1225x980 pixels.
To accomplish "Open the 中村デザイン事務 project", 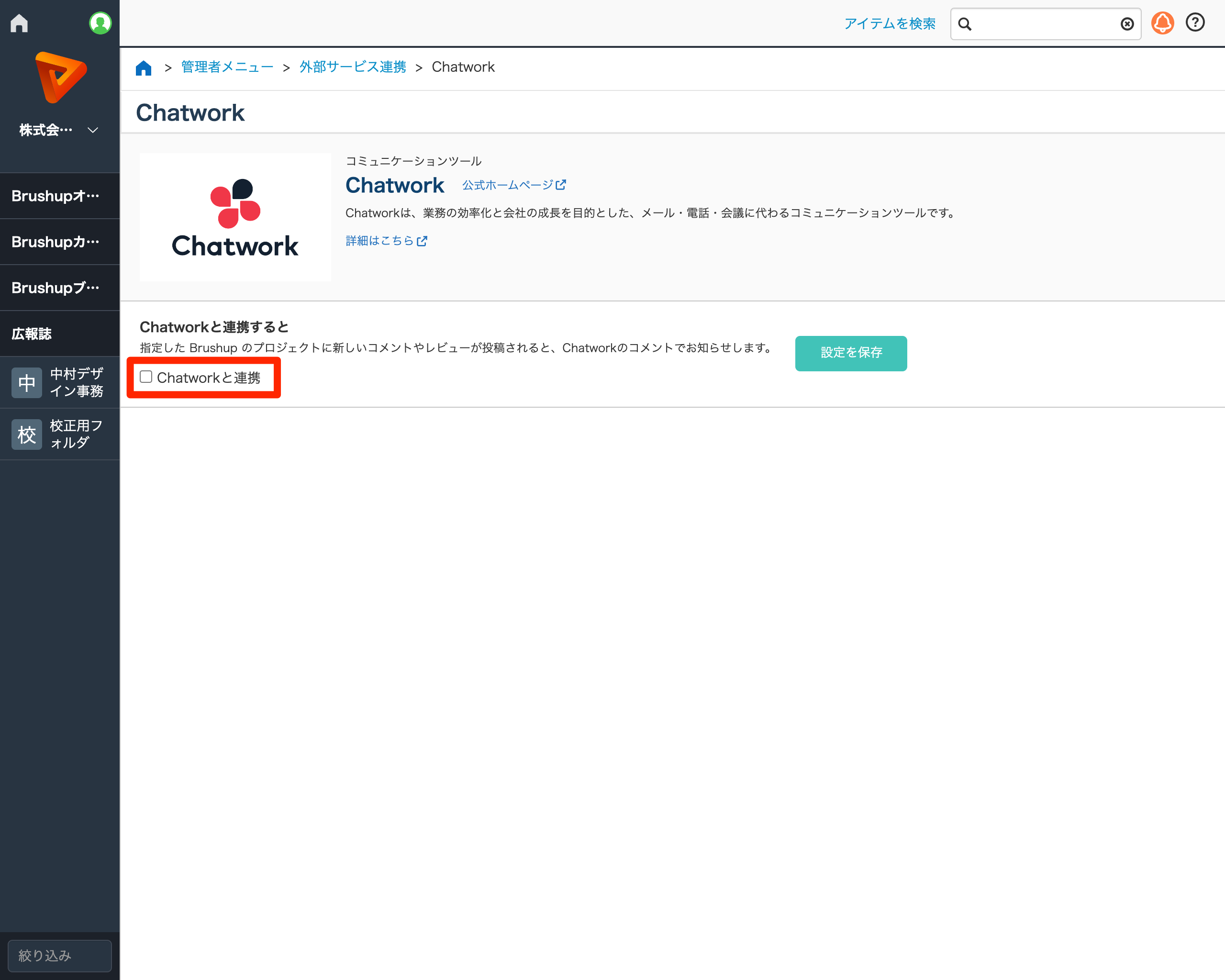I will pos(60,382).
